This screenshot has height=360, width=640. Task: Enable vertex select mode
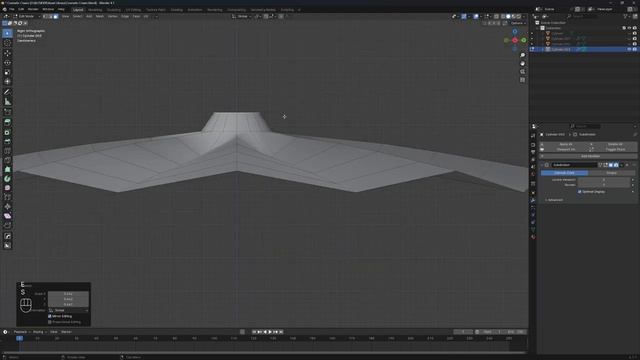pos(46,16)
